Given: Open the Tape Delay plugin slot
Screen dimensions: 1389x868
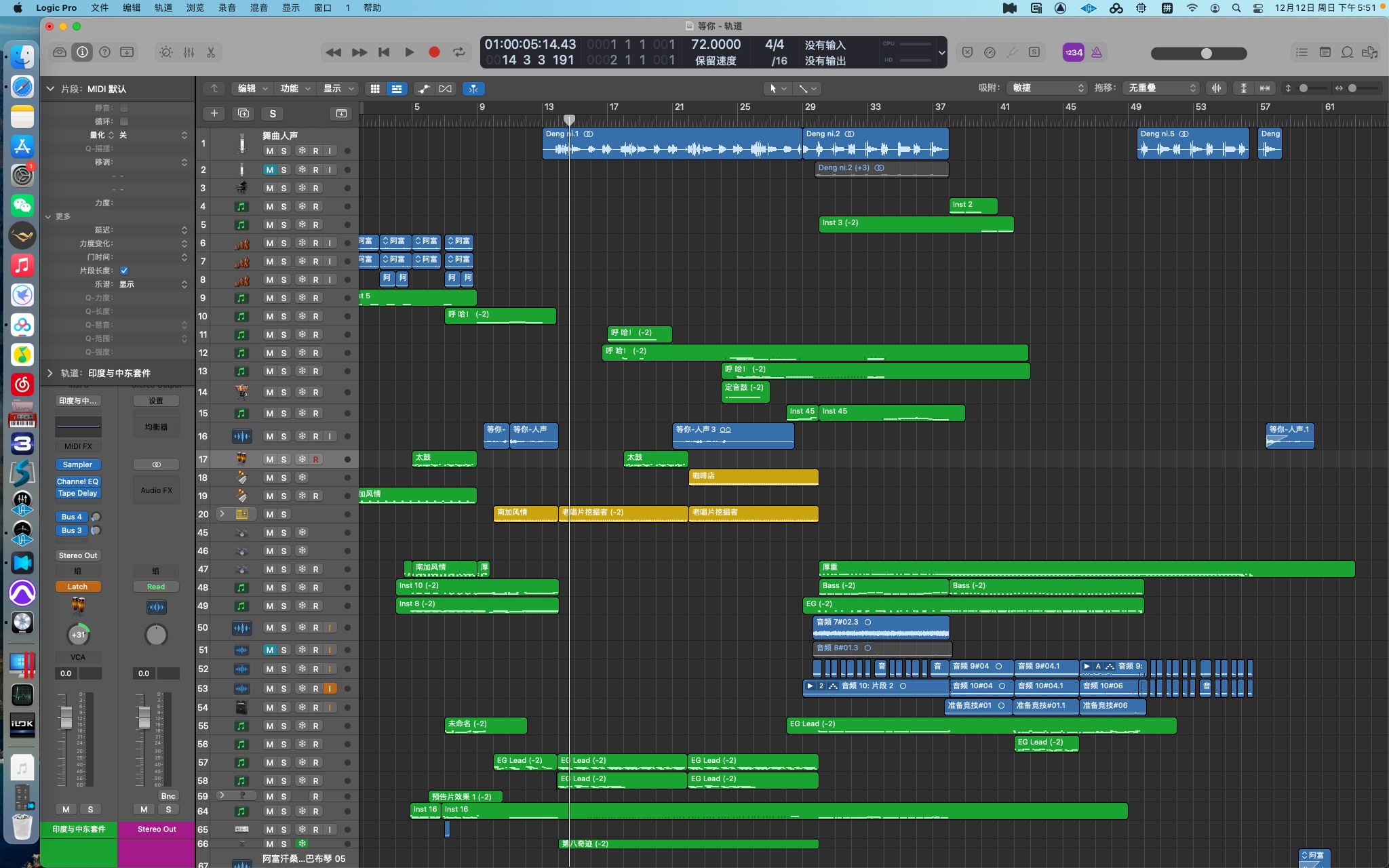Looking at the screenshot, I should tap(78, 493).
